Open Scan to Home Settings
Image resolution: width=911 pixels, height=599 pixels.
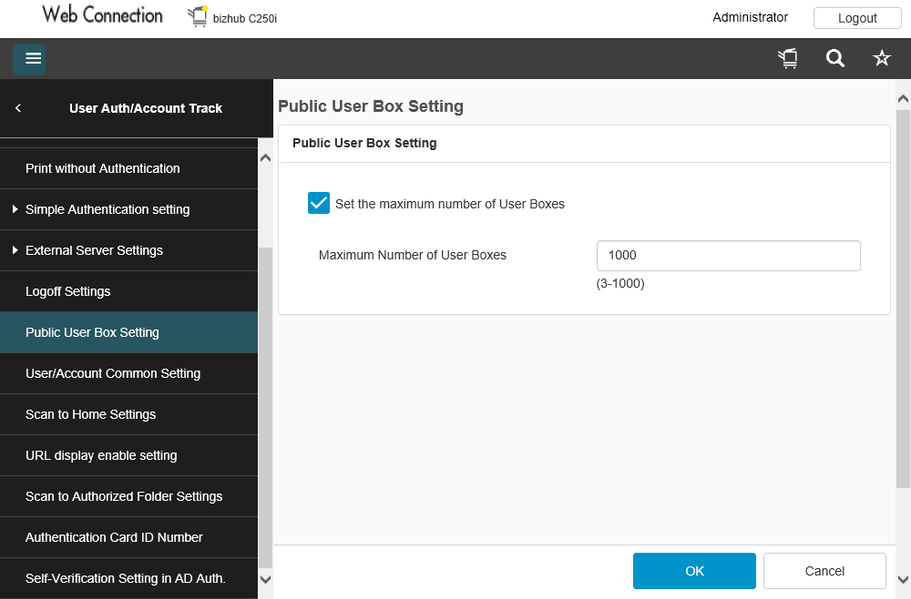pos(91,415)
